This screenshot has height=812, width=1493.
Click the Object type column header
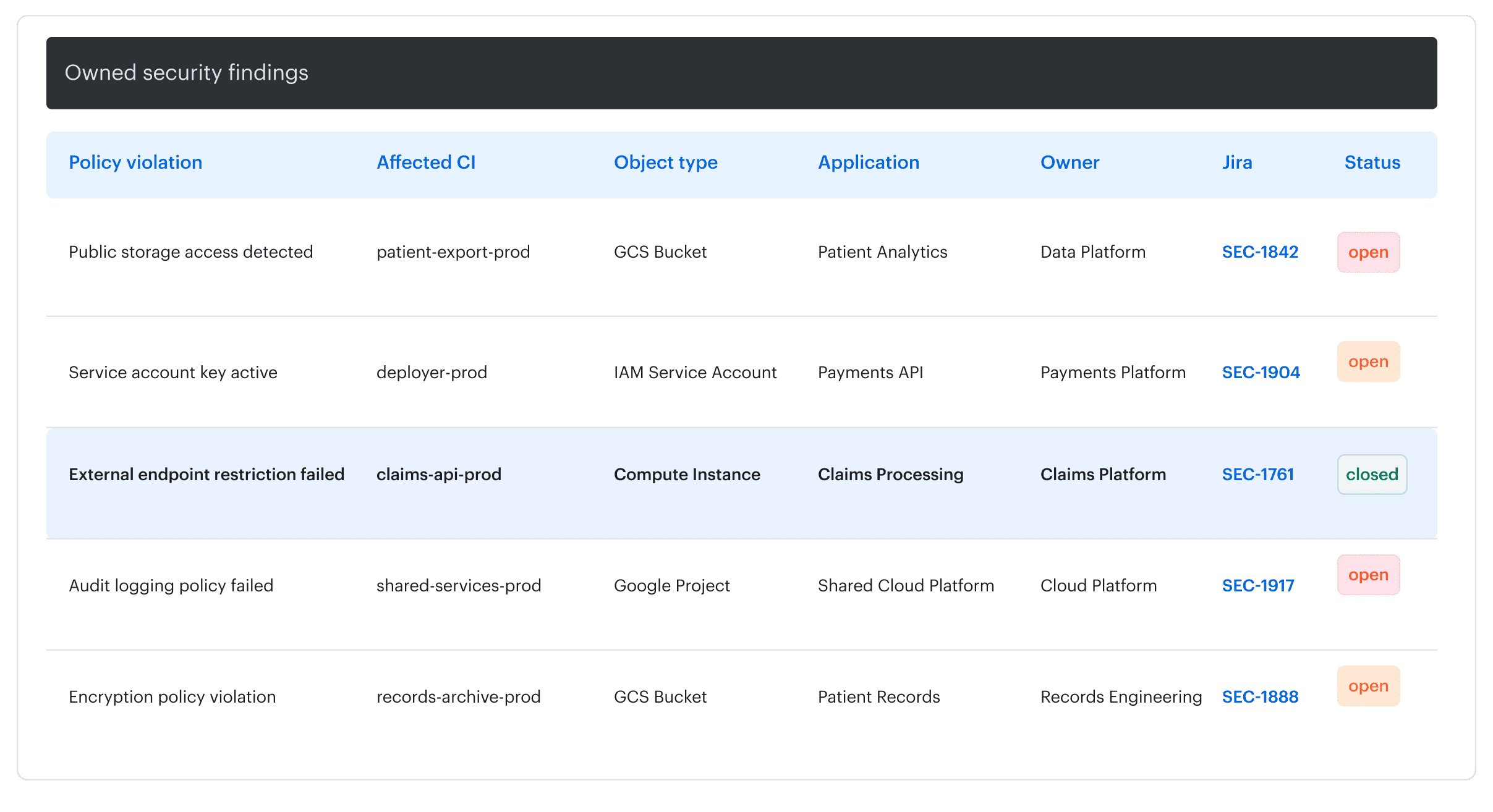pyautogui.click(x=666, y=163)
